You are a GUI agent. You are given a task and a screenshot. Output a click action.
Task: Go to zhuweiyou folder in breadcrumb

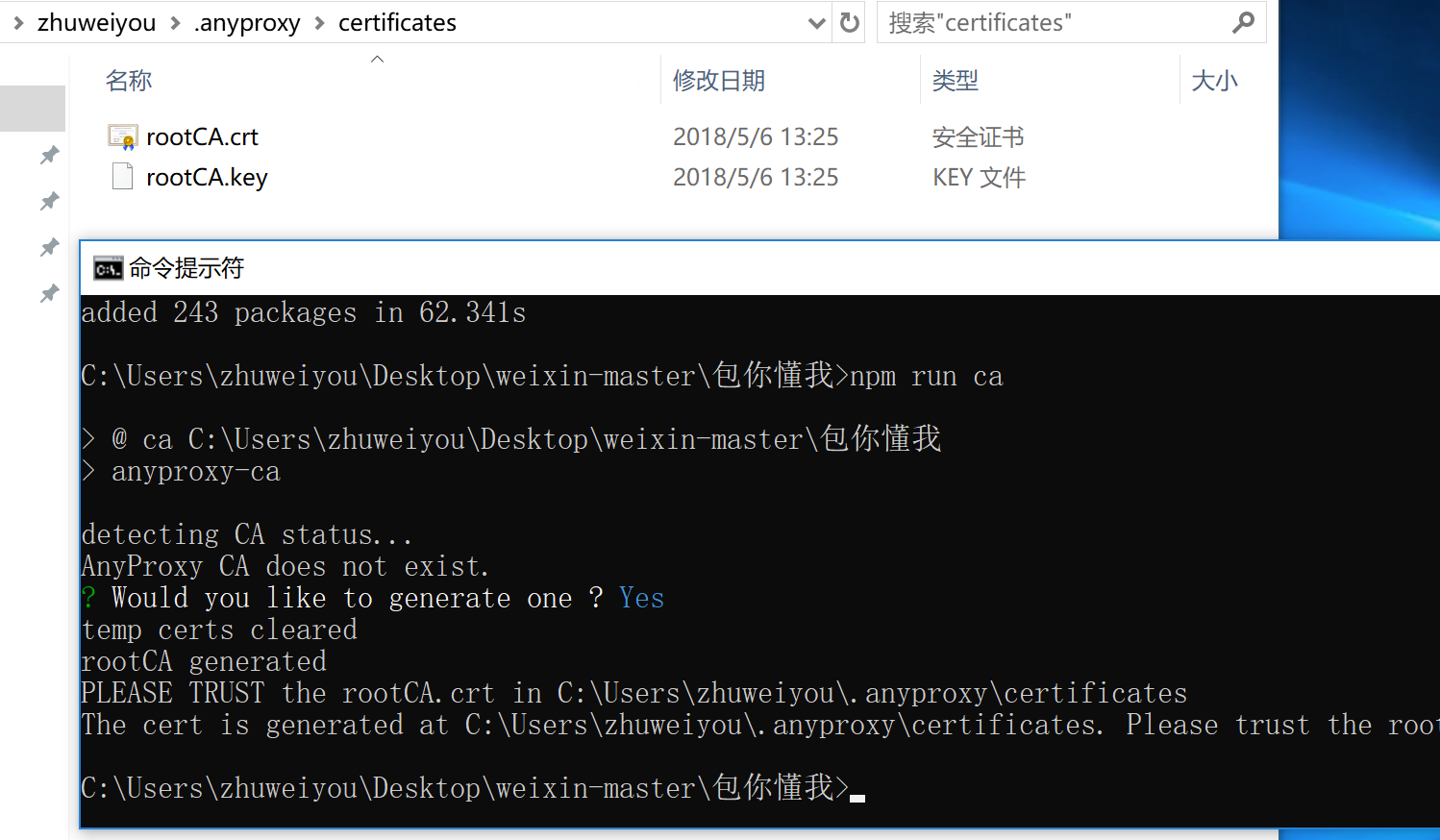click(96, 23)
